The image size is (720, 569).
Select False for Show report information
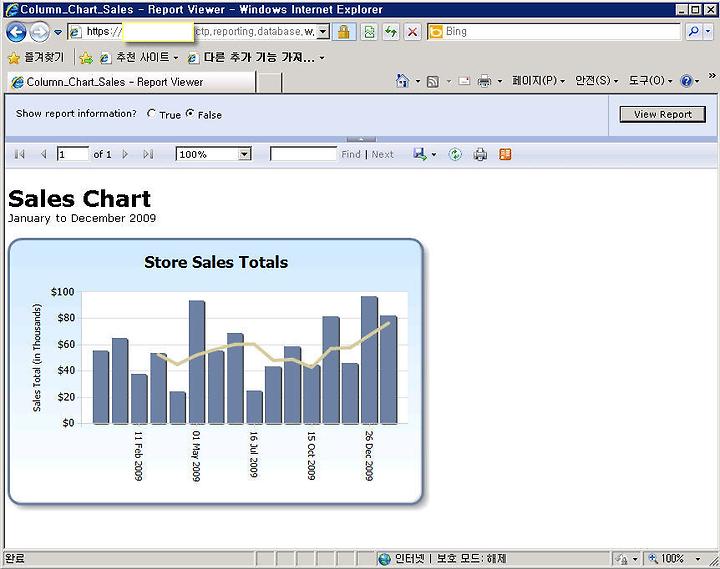tap(190, 113)
